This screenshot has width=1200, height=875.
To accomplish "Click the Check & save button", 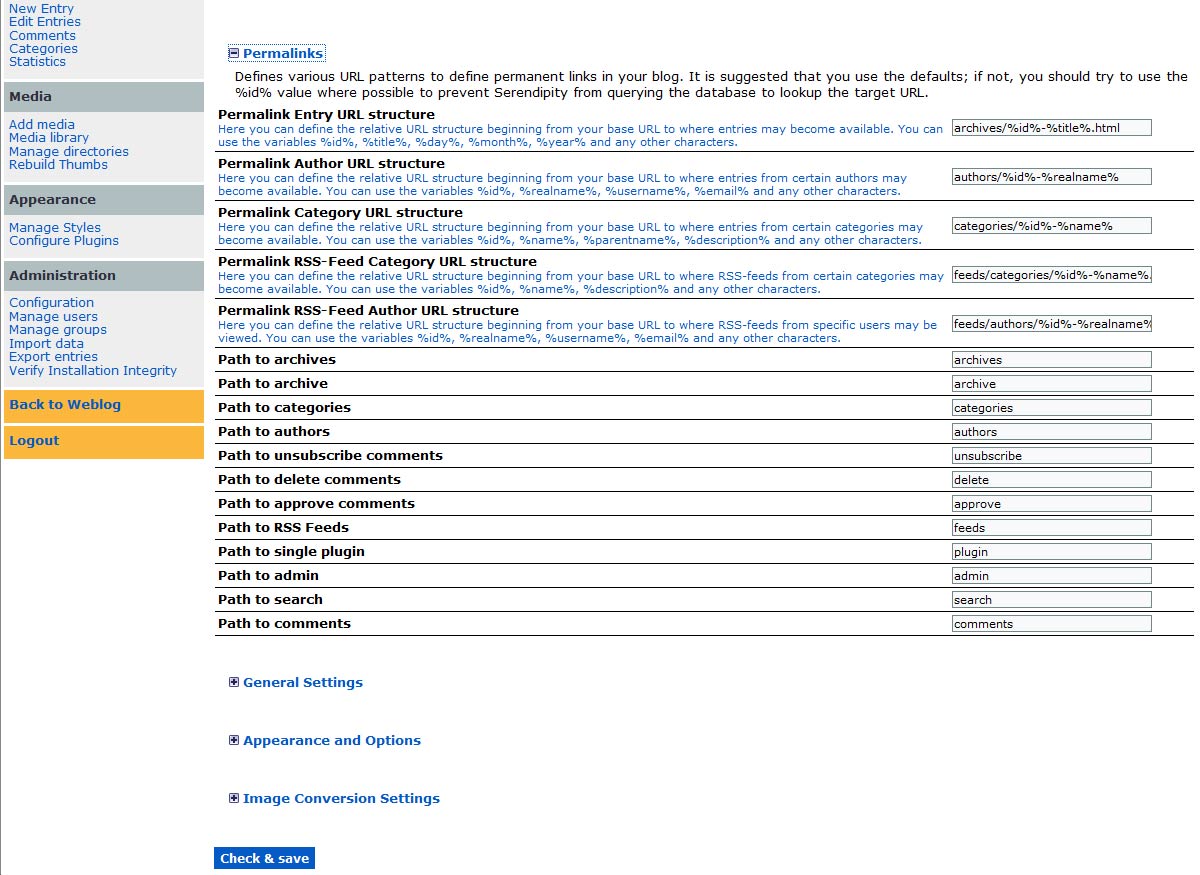I will (264, 857).
